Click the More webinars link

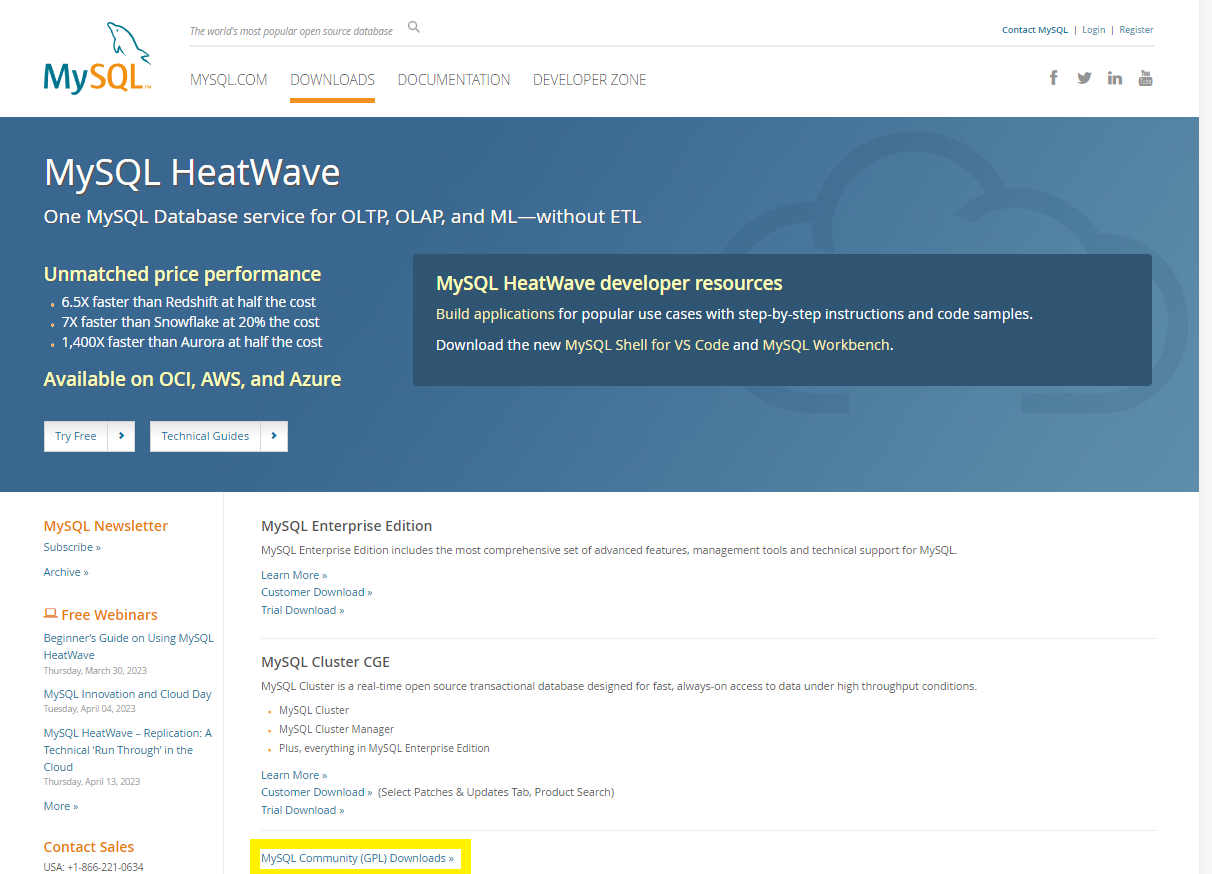(61, 806)
